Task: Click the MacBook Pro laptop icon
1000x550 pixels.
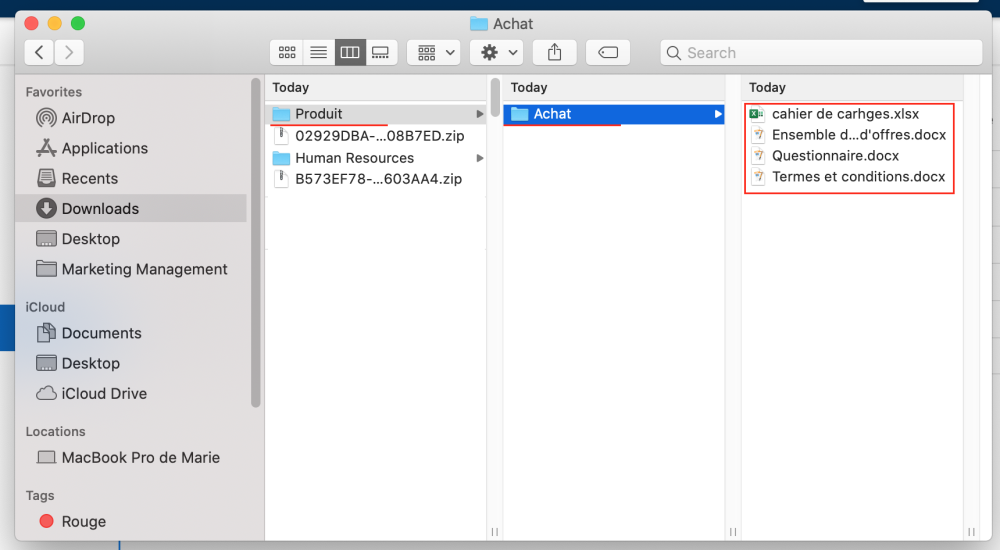Action: tap(46, 457)
